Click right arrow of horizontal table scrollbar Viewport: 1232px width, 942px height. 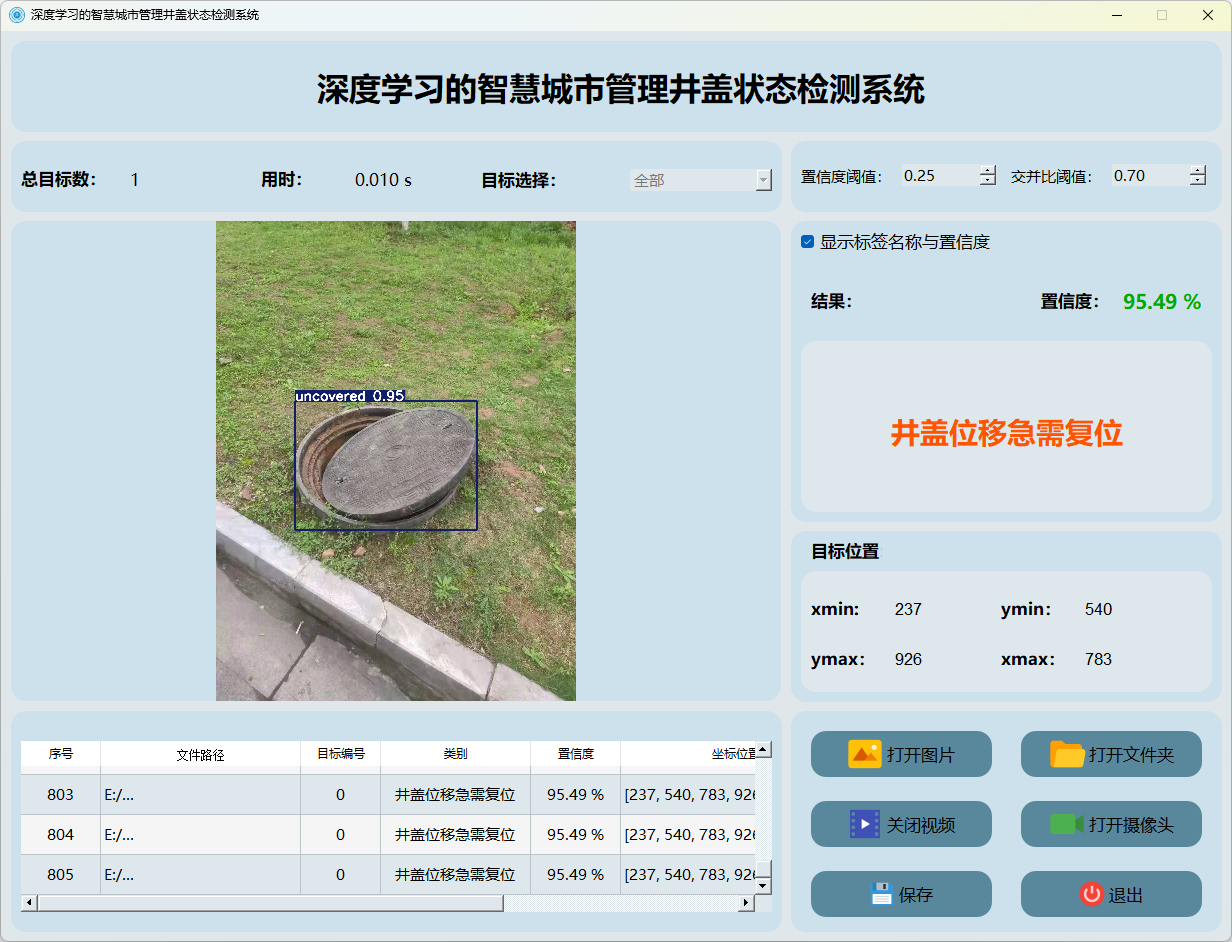[x=745, y=903]
